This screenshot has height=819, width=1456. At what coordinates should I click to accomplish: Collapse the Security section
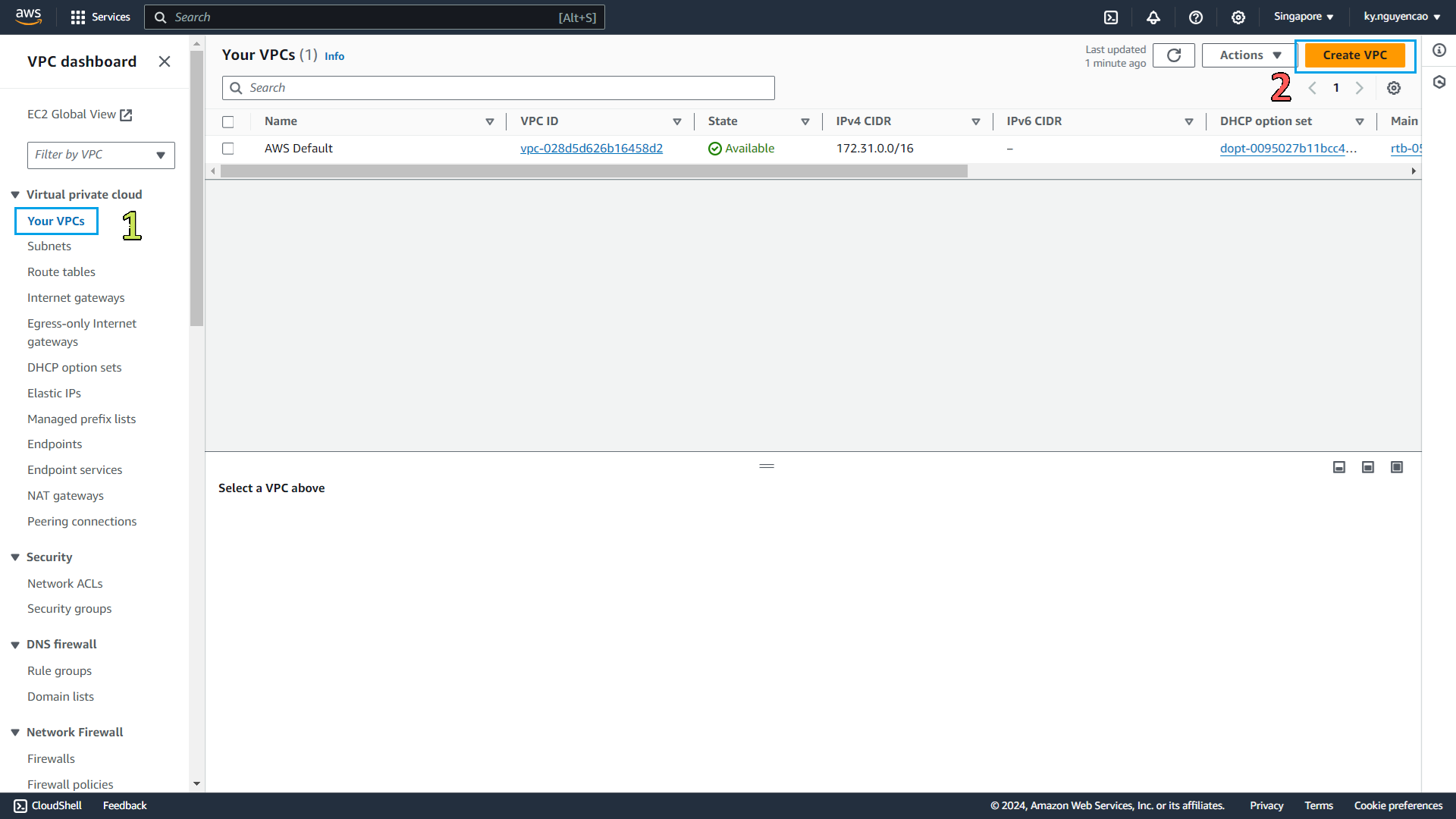point(15,557)
